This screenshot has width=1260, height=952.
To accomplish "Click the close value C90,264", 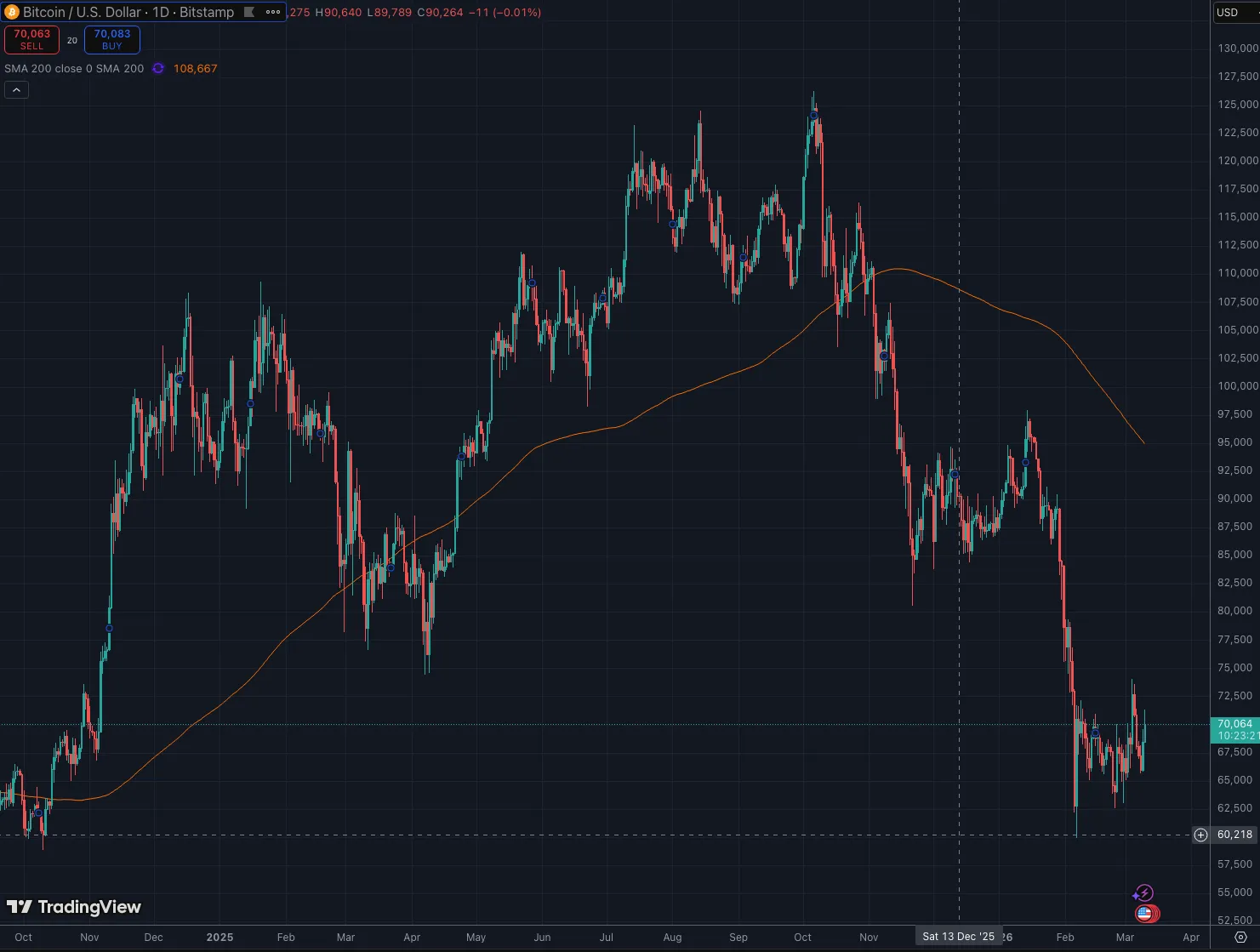I will 440,13.
